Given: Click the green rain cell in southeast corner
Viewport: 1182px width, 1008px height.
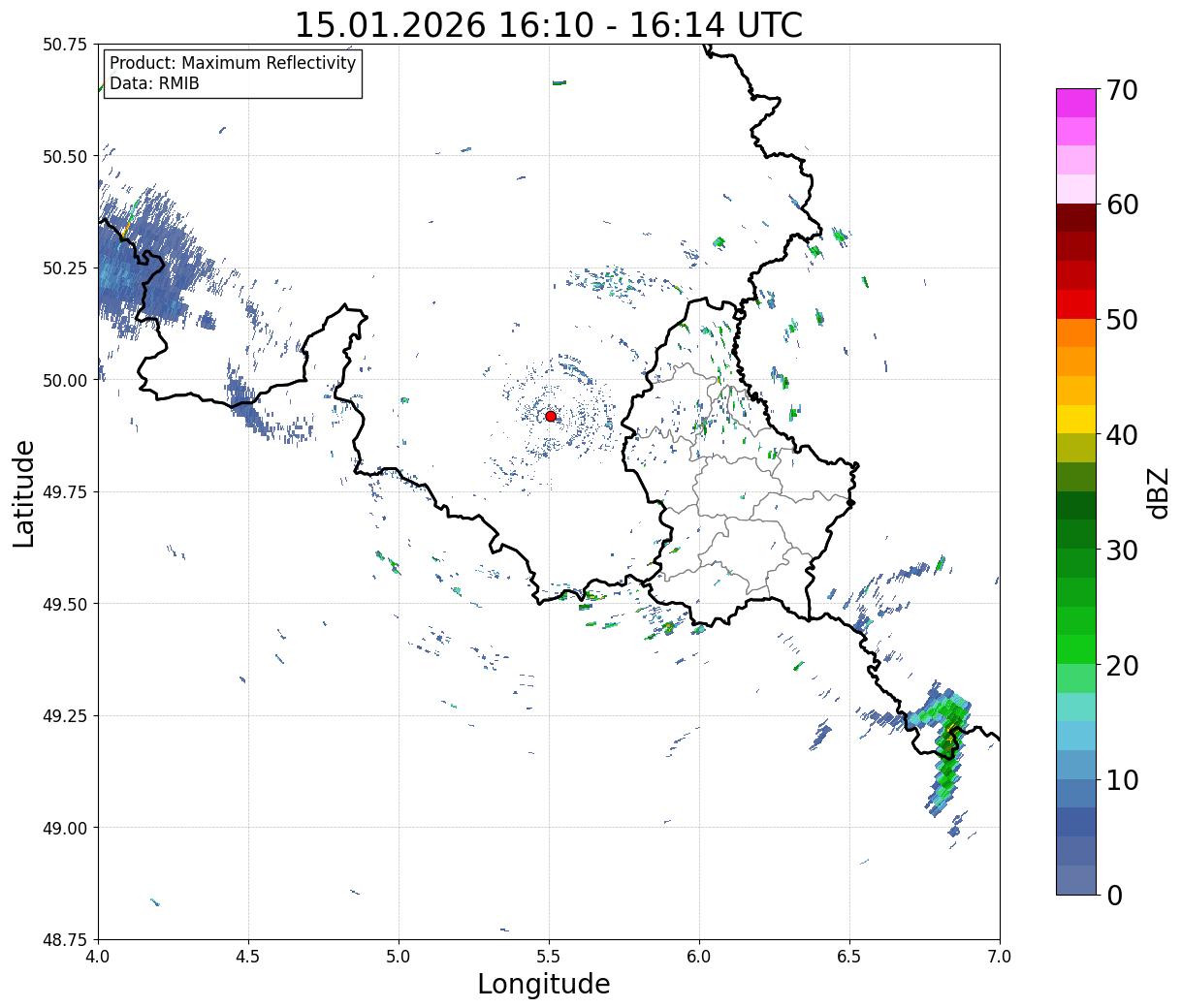Looking at the screenshot, I should click(x=947, y=751).
